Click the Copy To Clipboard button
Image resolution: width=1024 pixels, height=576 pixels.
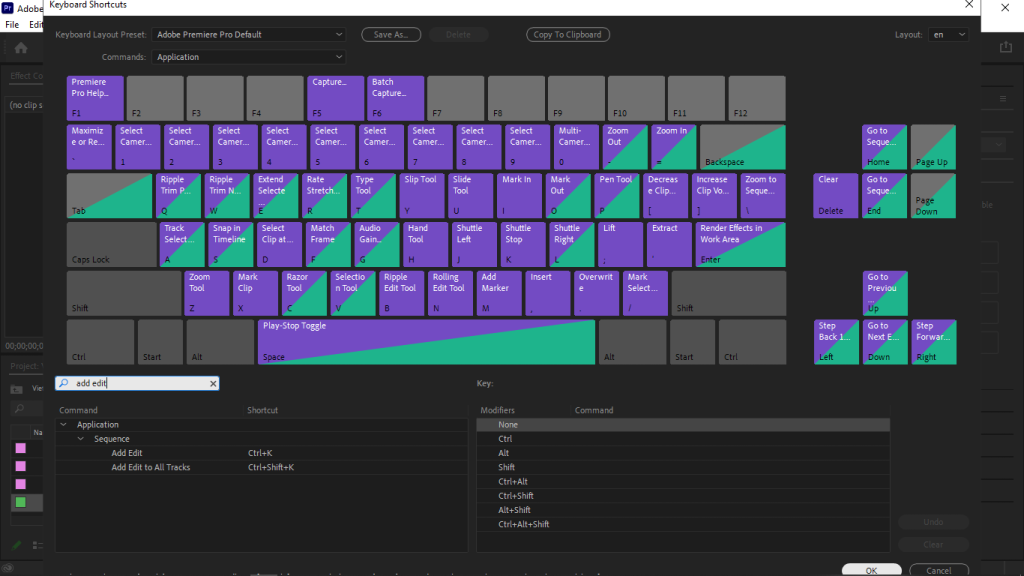567,34
